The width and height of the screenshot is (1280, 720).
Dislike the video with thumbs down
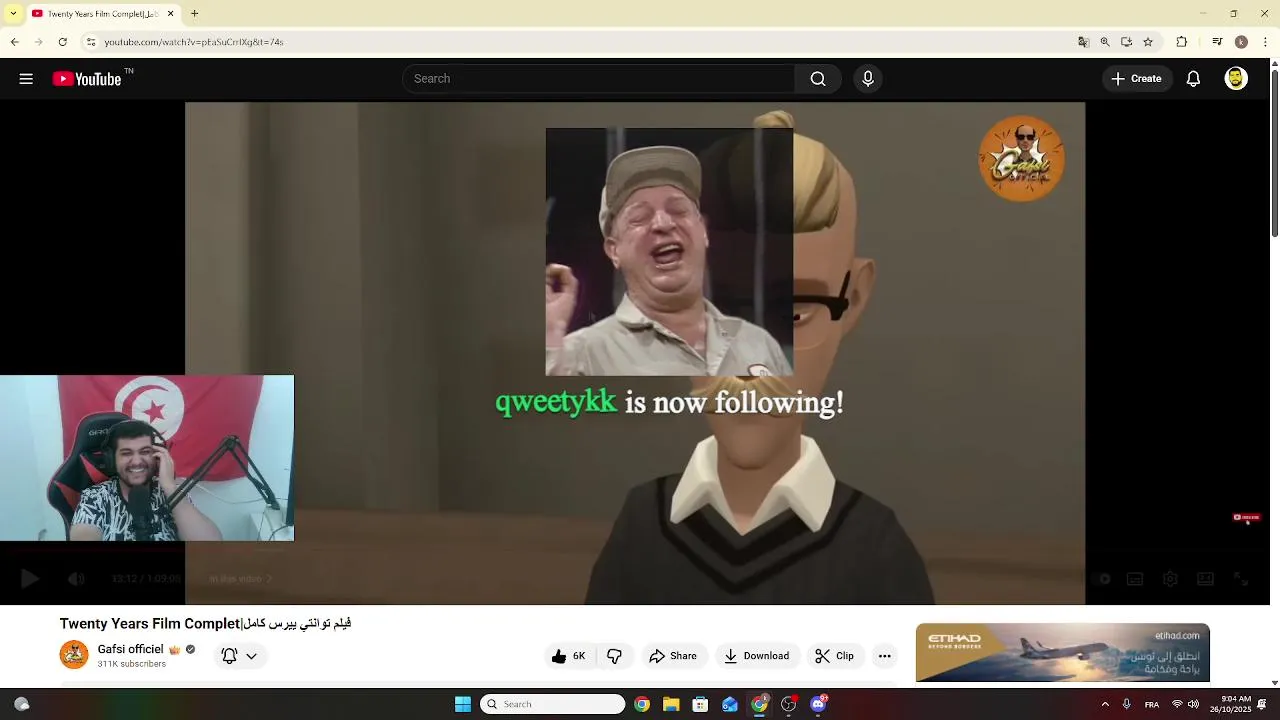click(x=615, y=656)
